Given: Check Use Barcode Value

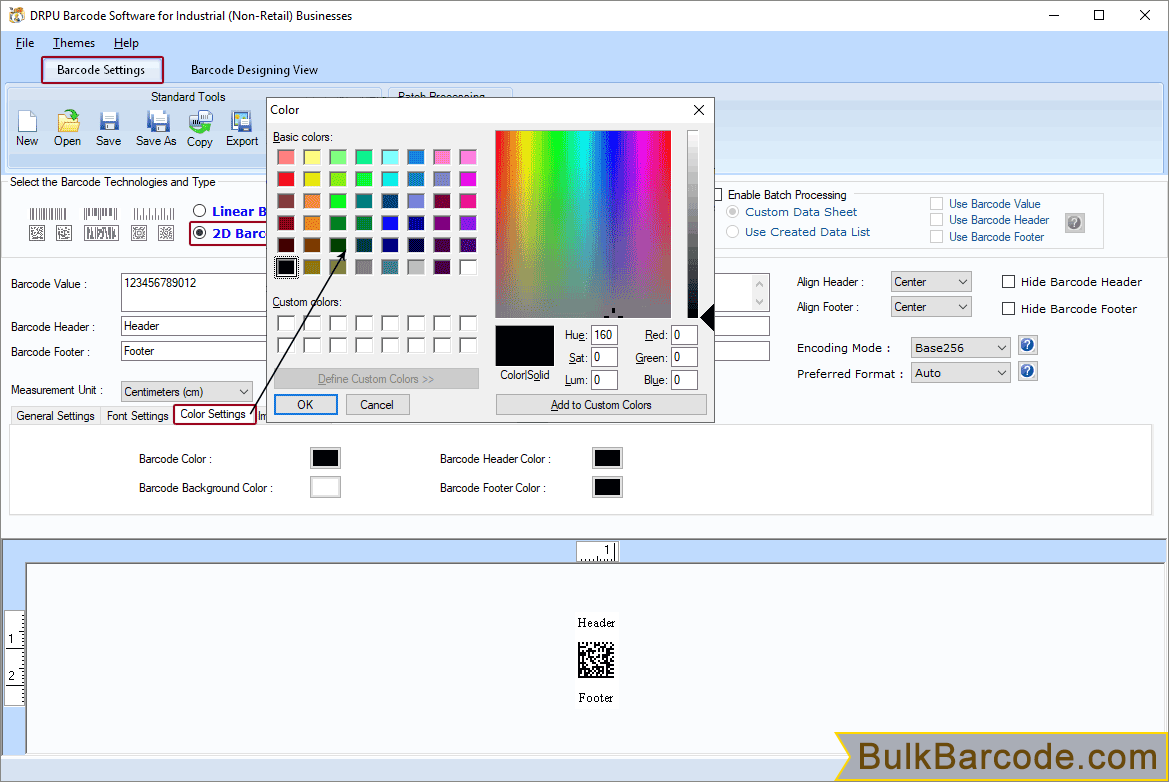Looking at the screenshot, I should [x=936, y=204].
